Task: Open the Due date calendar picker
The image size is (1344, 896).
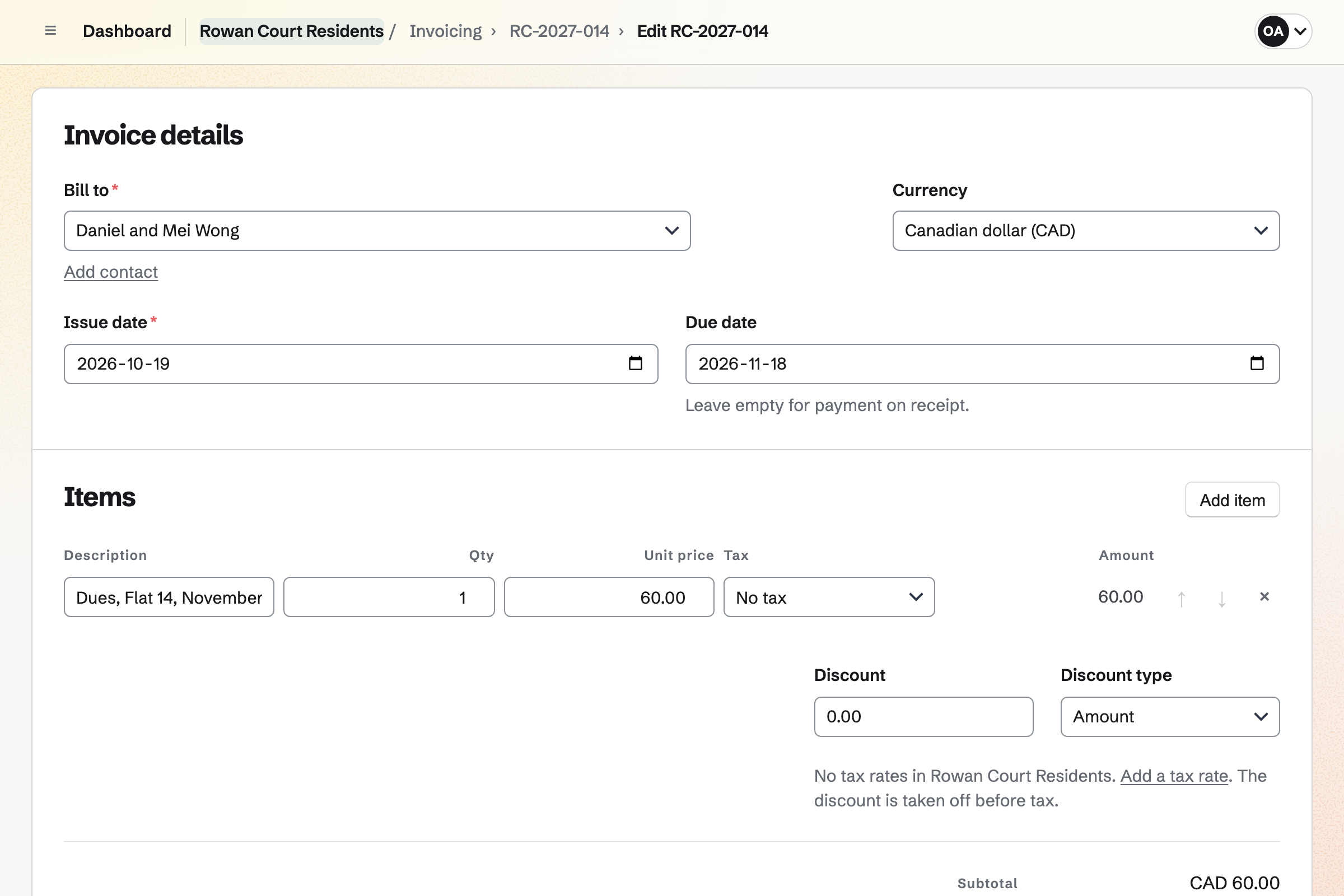Action: coord(1257,363)
